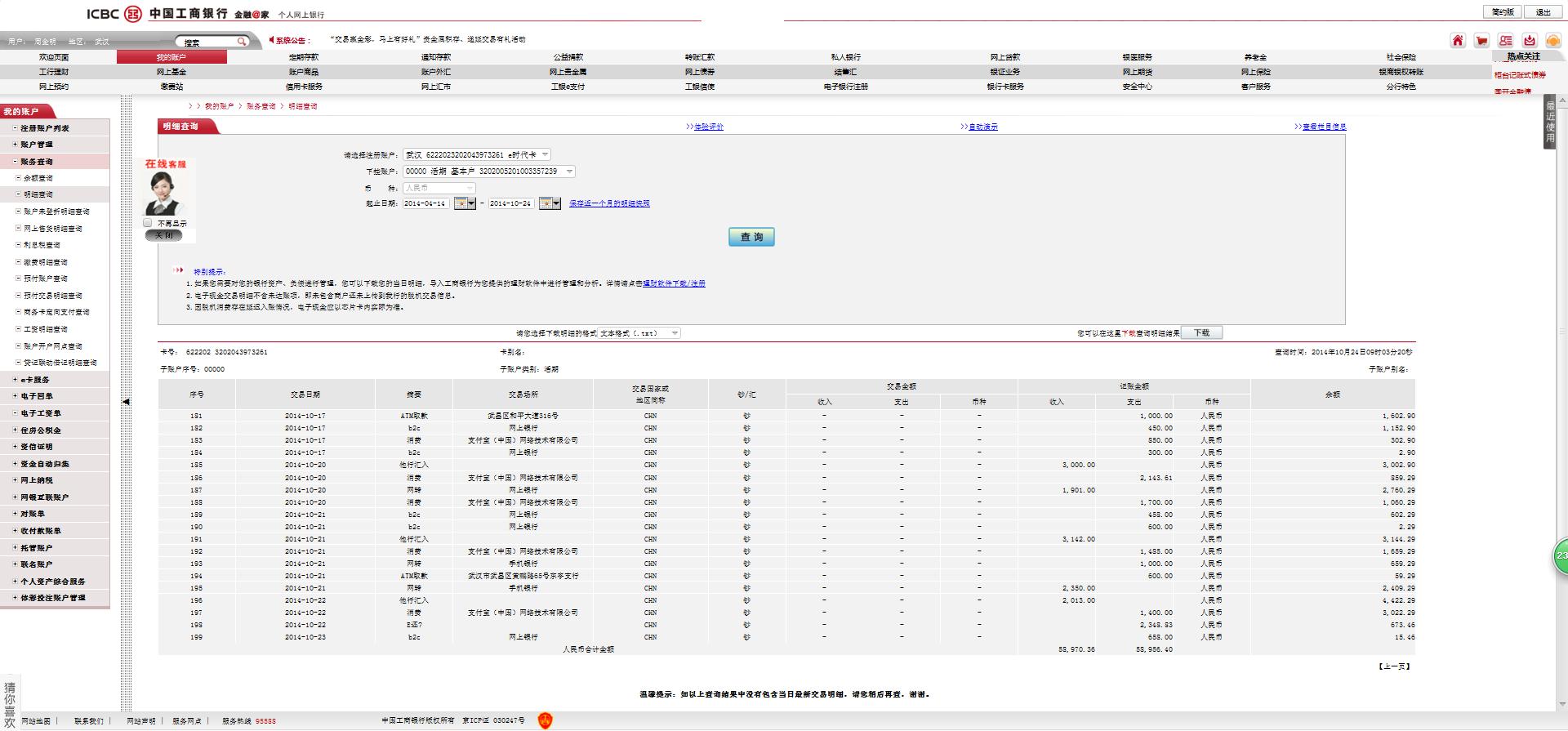Click the orange headset service icon
Viewport: 1568px width, 731px height.
click(x=1553, y=41)
